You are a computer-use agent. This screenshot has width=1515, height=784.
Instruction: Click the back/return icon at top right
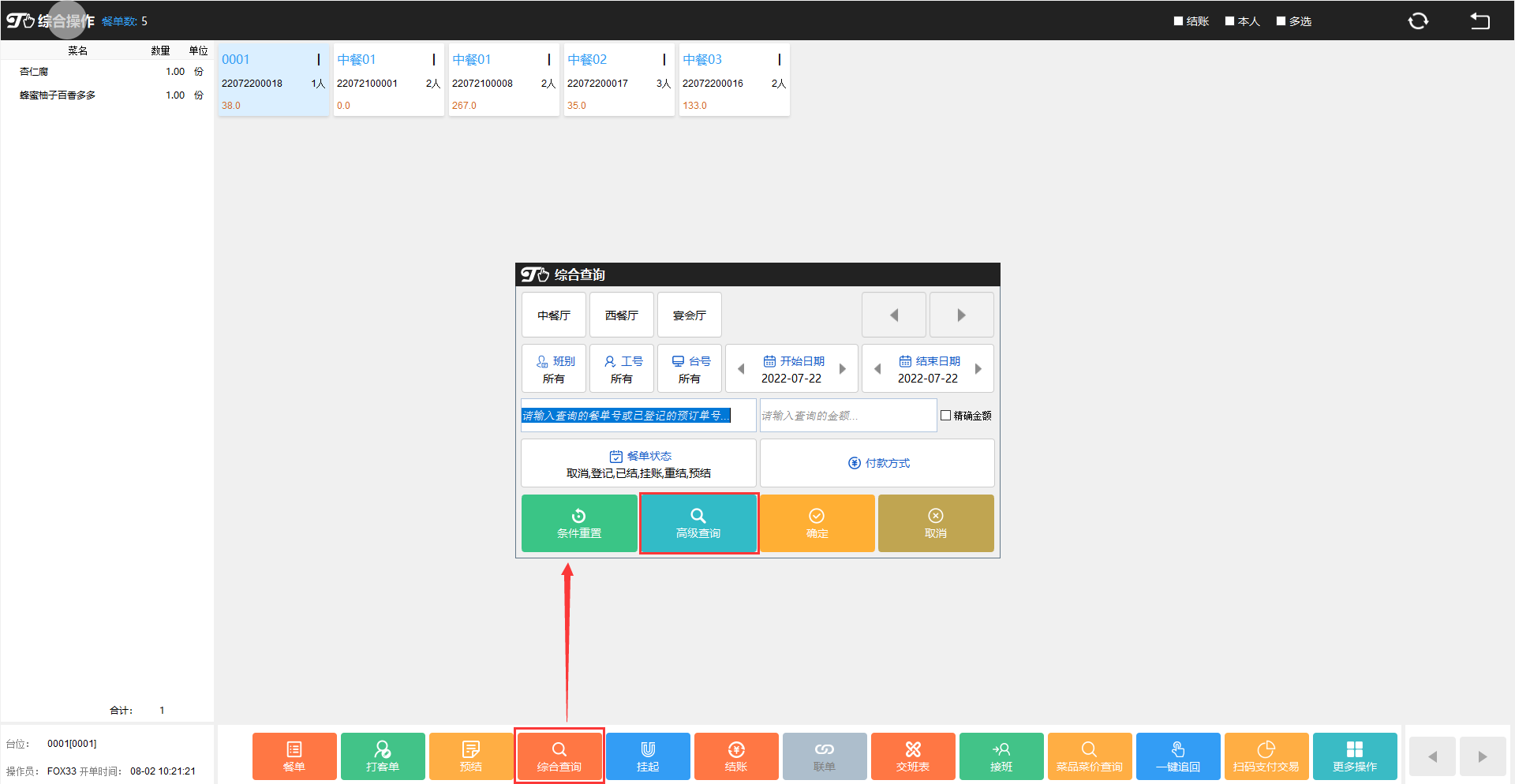pyautogui.click(x=1479, y=21)
